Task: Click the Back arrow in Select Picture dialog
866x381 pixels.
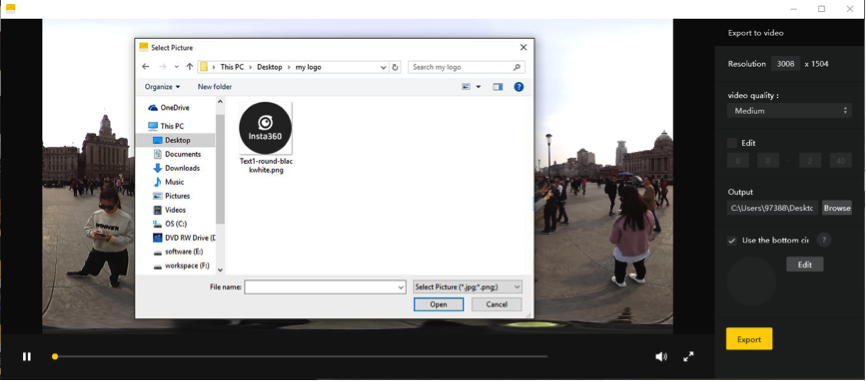Action: pos(146,67)
